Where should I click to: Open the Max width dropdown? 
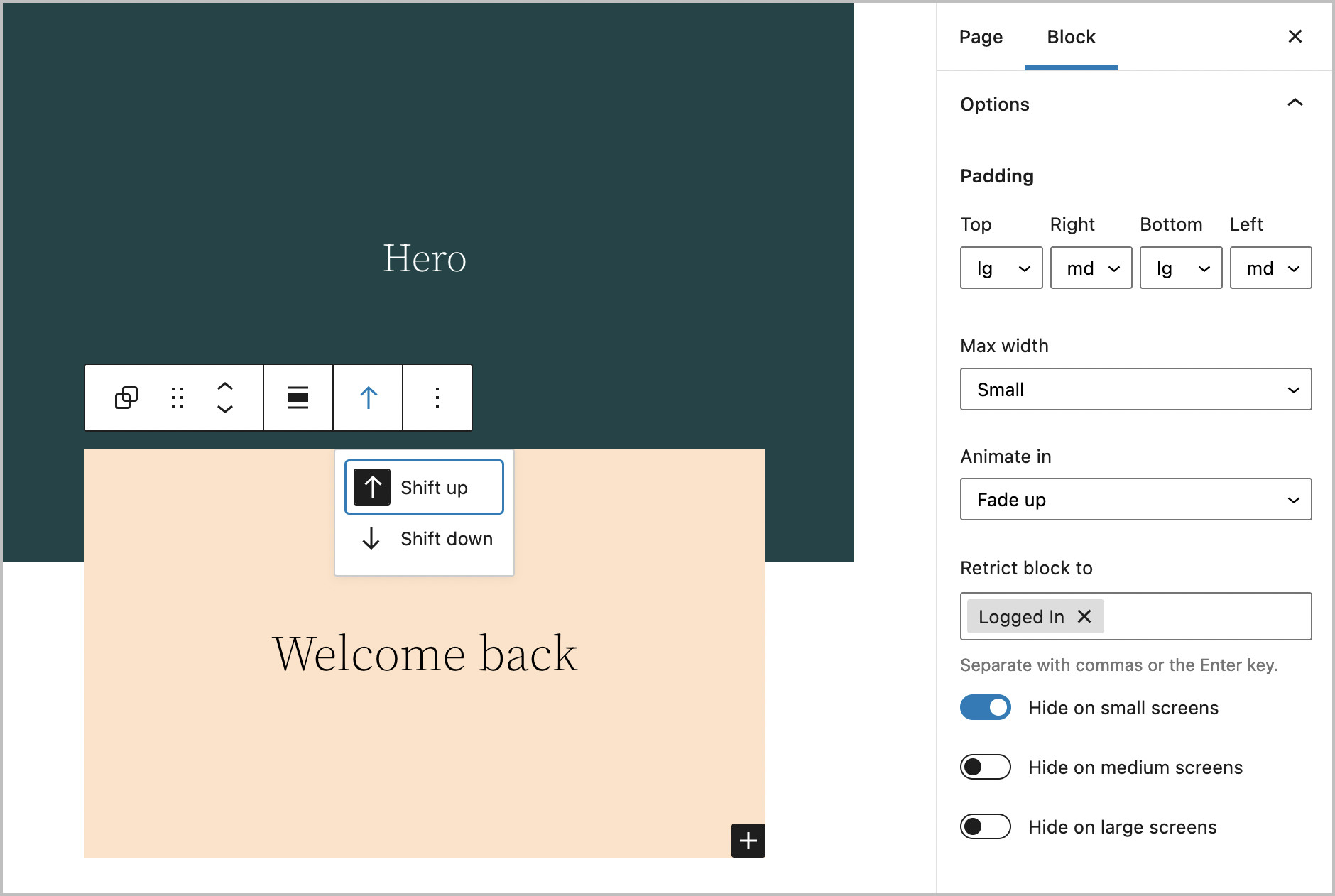tap(1135, 389)
